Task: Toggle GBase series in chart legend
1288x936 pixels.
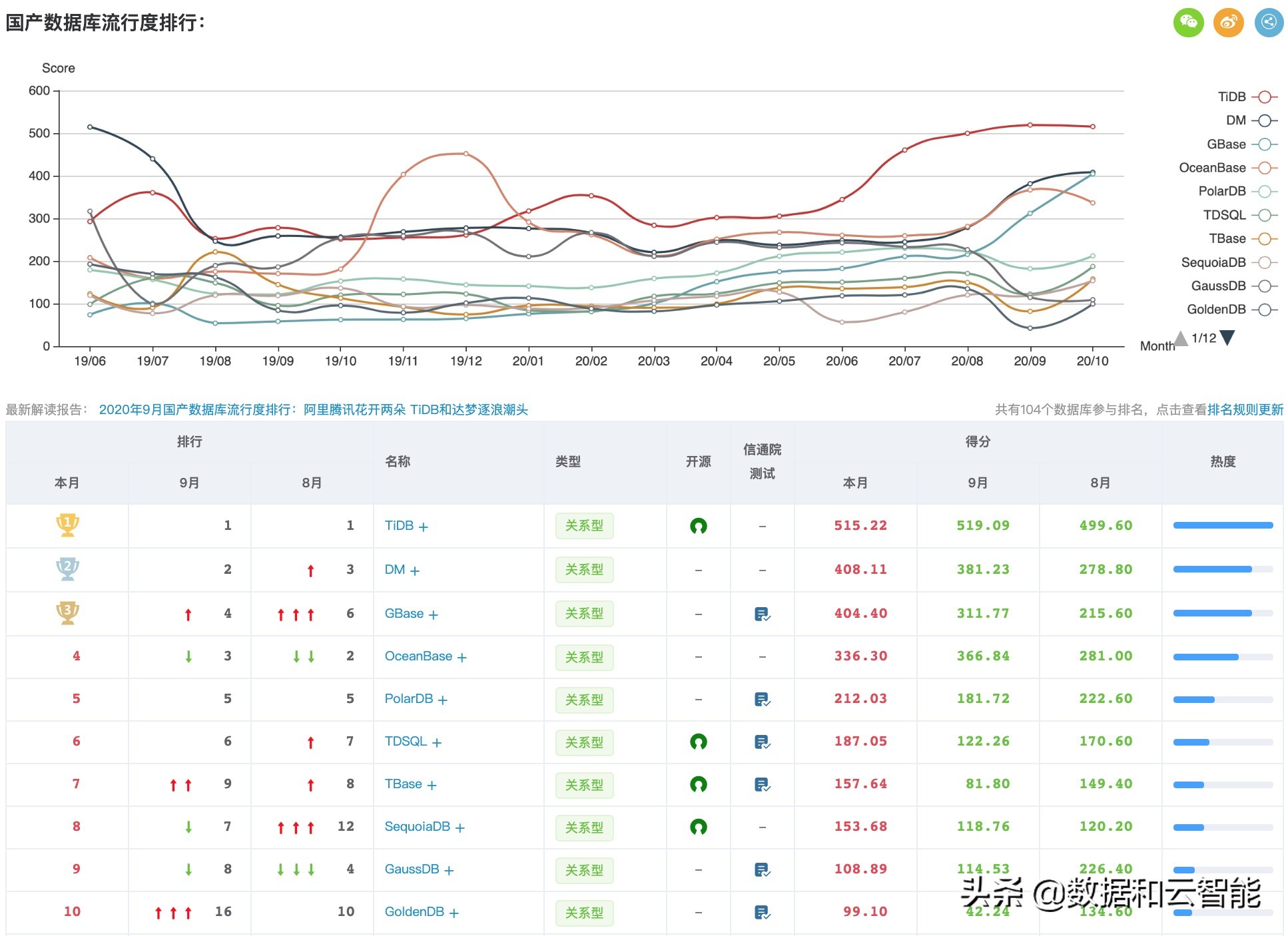Action: pyautogui.click(x=1242, y=144)
